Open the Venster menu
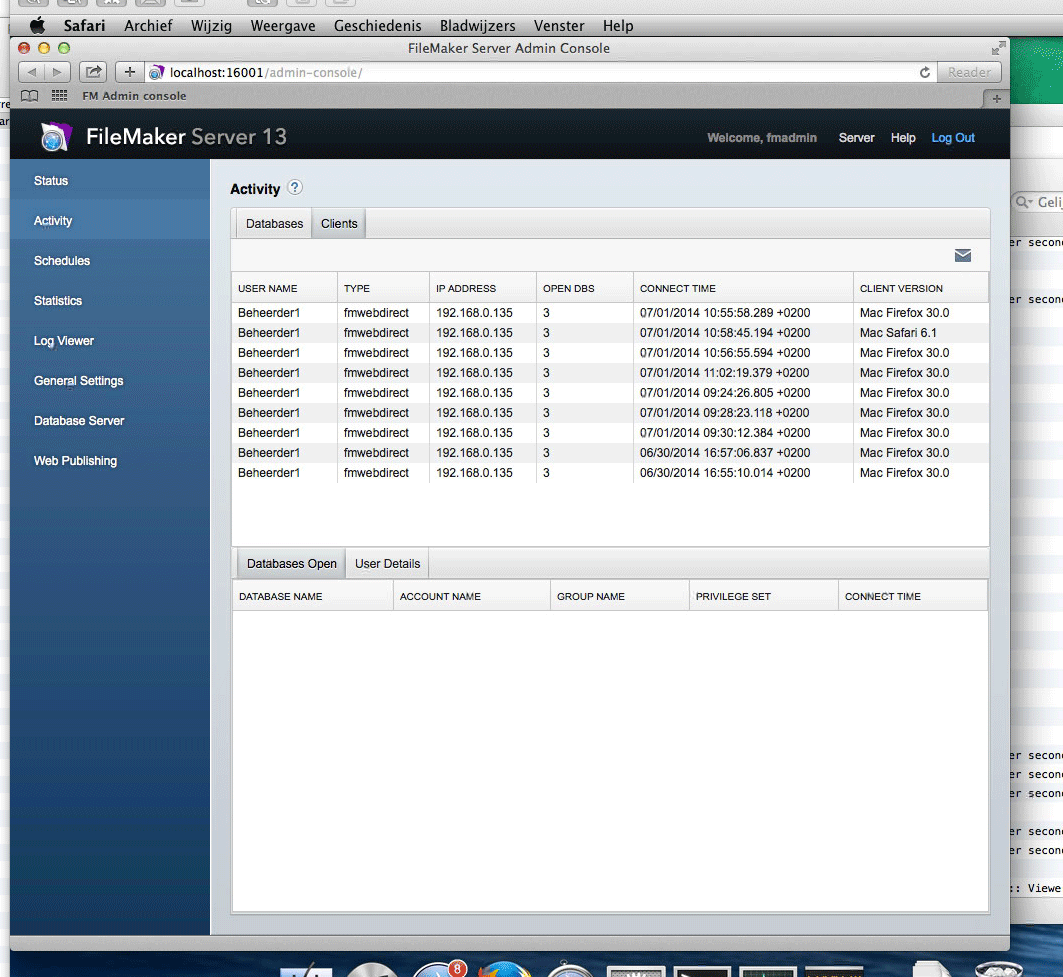The height and width of the screenshot is (977, 1063). point(559,26)
